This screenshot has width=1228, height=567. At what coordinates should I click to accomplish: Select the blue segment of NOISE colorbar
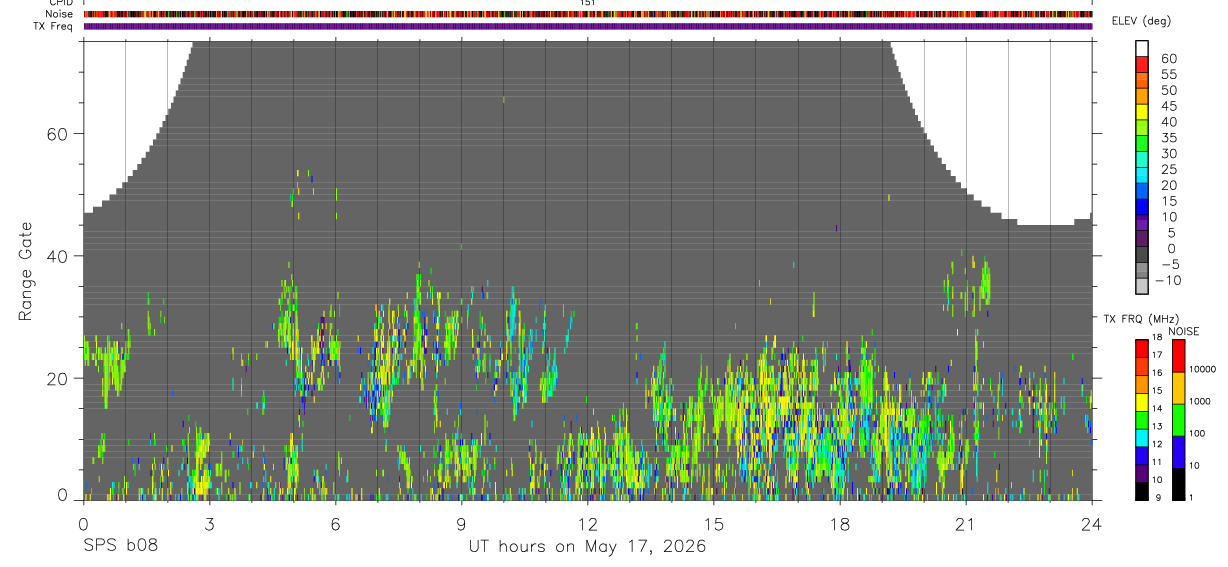[x=1177, y=452]
